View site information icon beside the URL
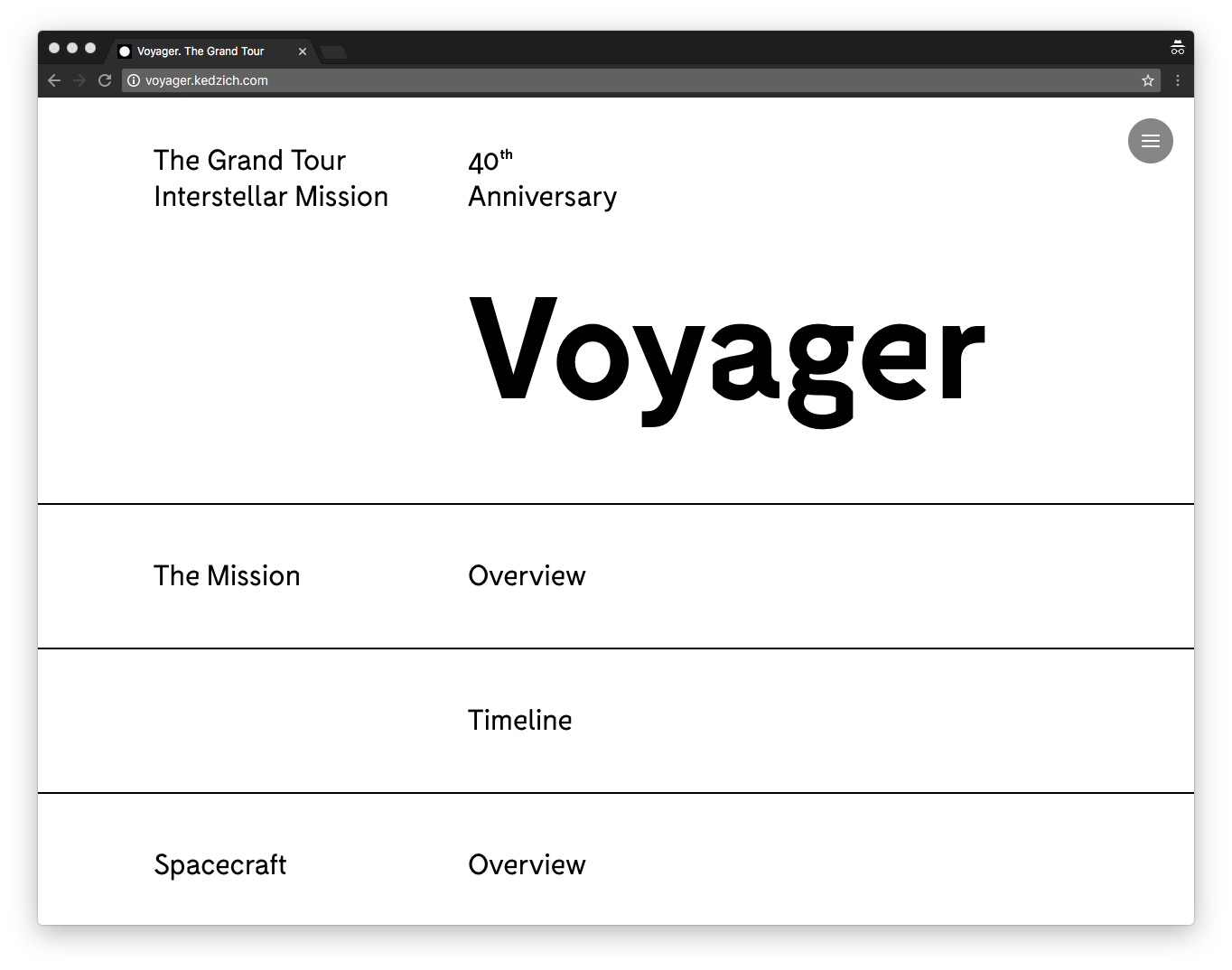 pos(134,80)
